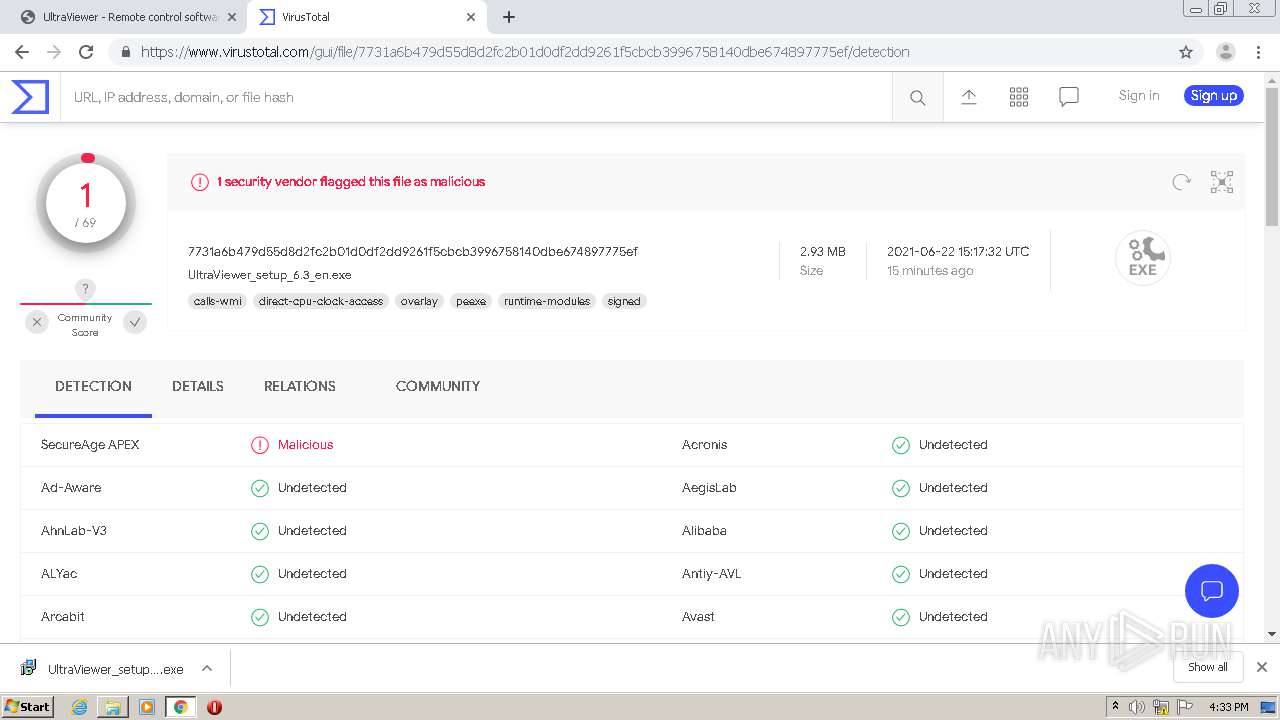Click the peexe tag
This screenshot has height=720, width=1280.
[x=471, y=301]
